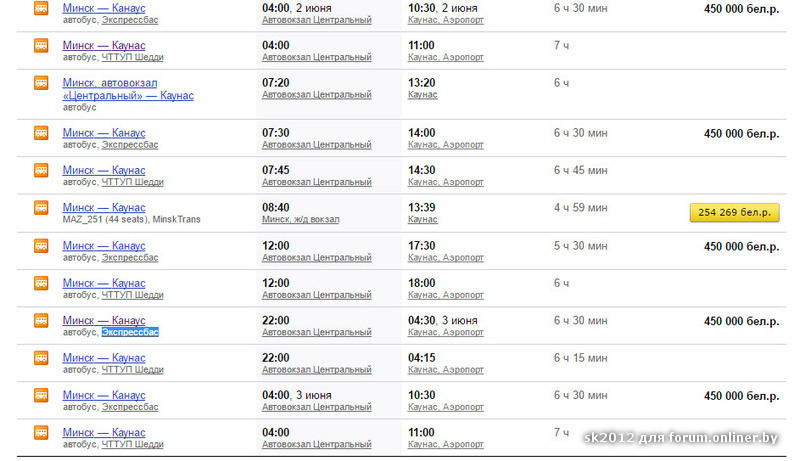The image size is (800, 461).
Task: Click ЧТТУП Шедди carrier in 07:45 row
Action: click(132, 182)
